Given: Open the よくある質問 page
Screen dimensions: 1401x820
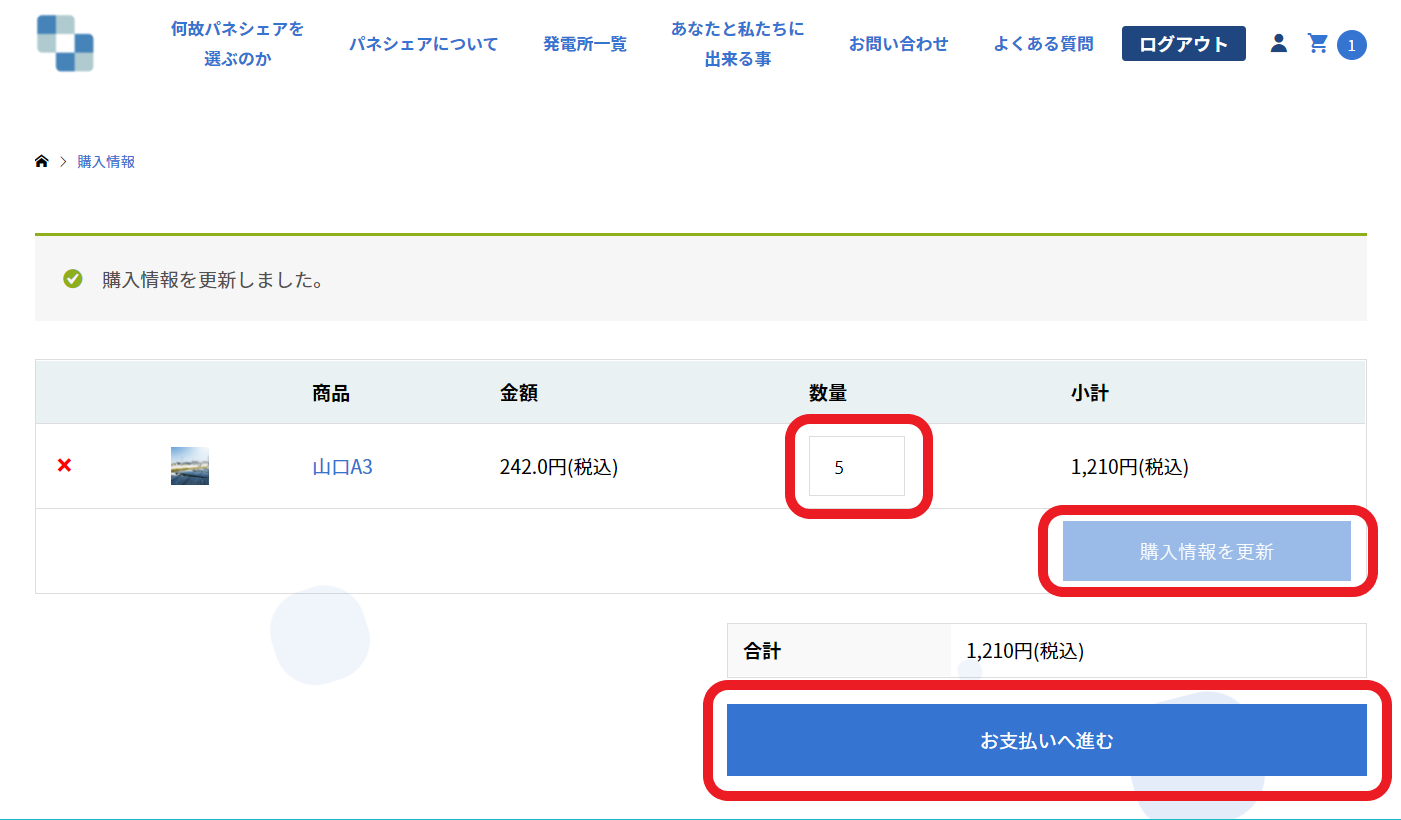Looking at the screenshot, I should [x=1043, y=44].
